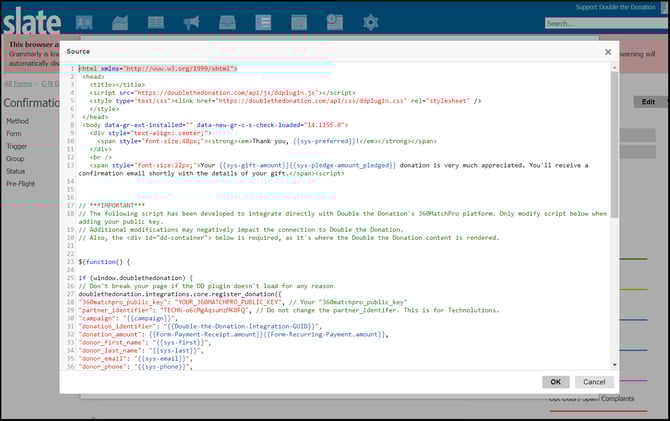The width and height of the screenshot is (670, 421).
Task: Click the Search box in the header
Action: click(604, 23)
